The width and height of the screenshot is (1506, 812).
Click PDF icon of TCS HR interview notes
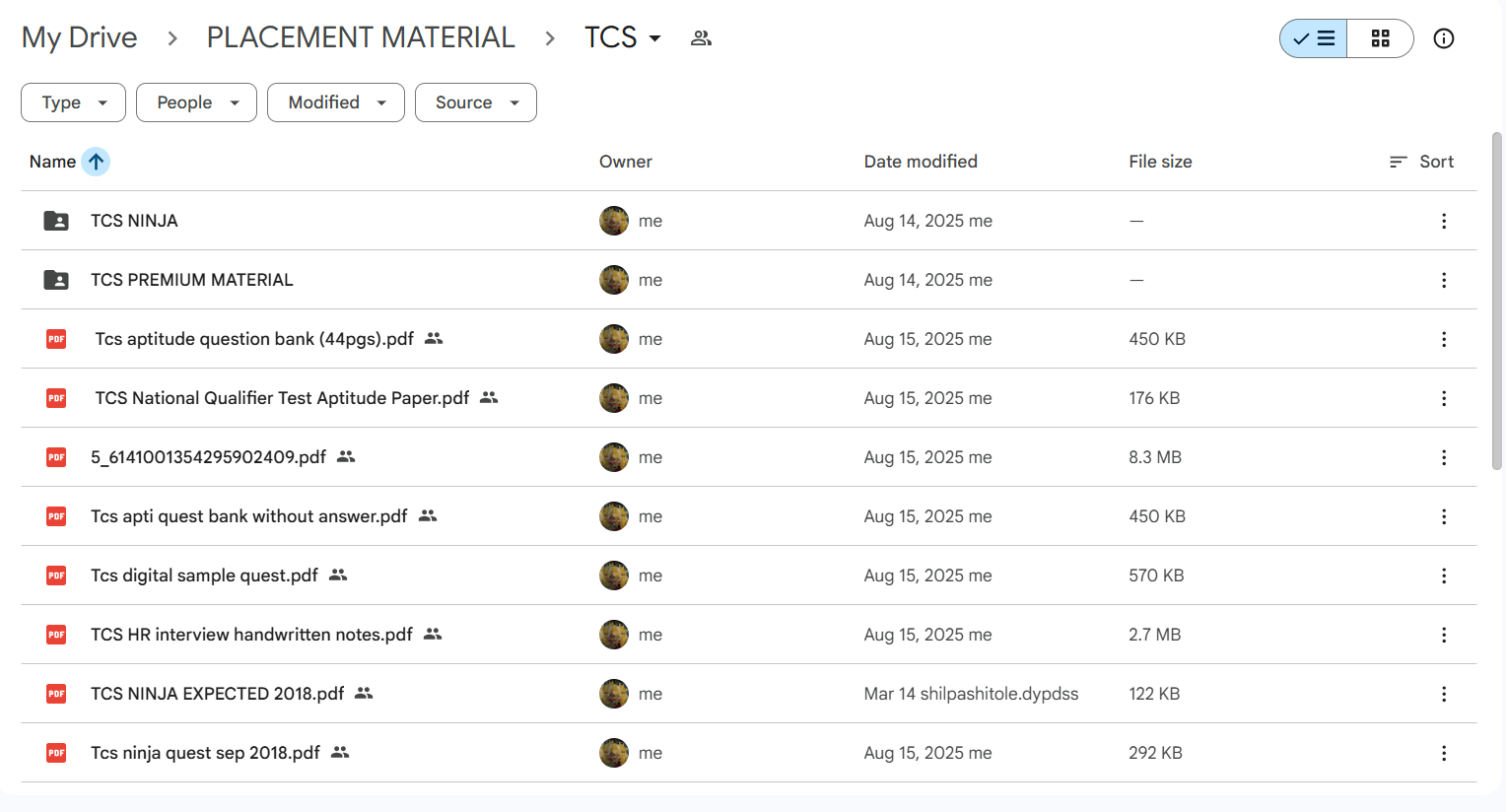(x=56, y=635)
